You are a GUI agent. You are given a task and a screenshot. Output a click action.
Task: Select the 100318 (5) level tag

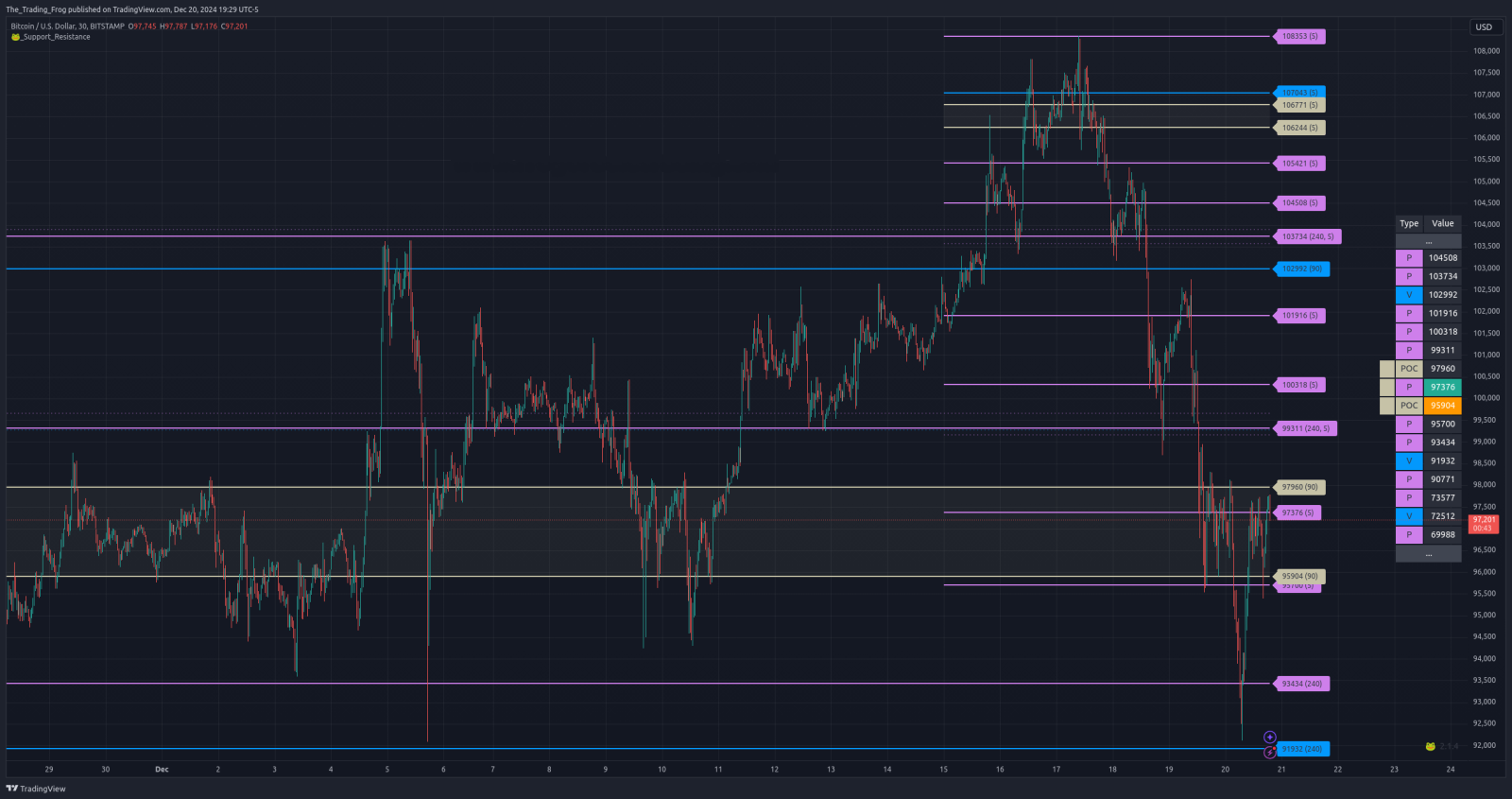tap(1299, 385)
